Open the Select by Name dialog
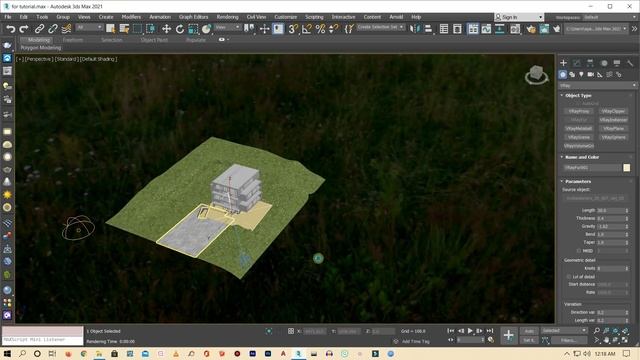Viewport: 640px width, 360px height. pos(124,29)
